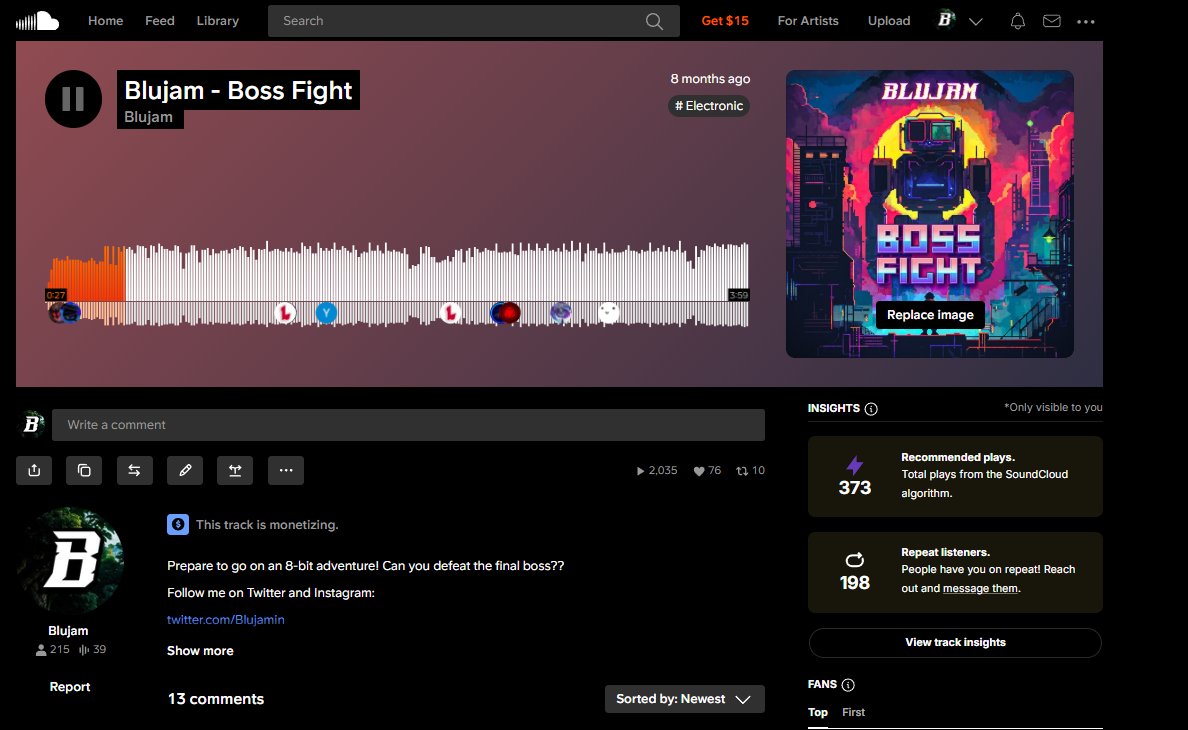Open the Sorted by Newest dropdown

(684, 699)
